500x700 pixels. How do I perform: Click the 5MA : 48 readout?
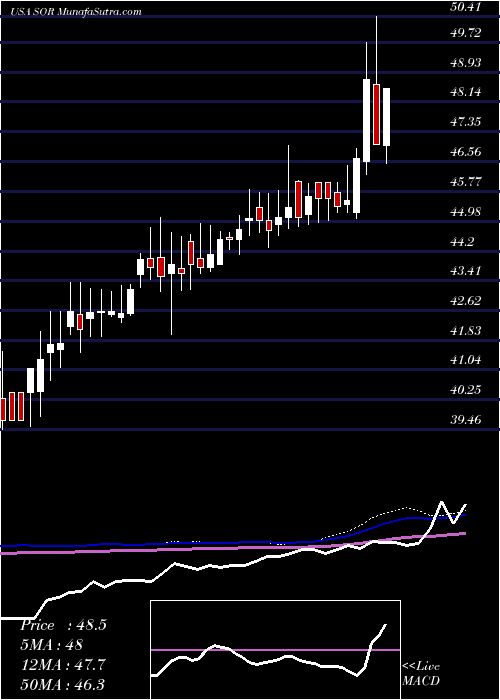pos(51,645)
